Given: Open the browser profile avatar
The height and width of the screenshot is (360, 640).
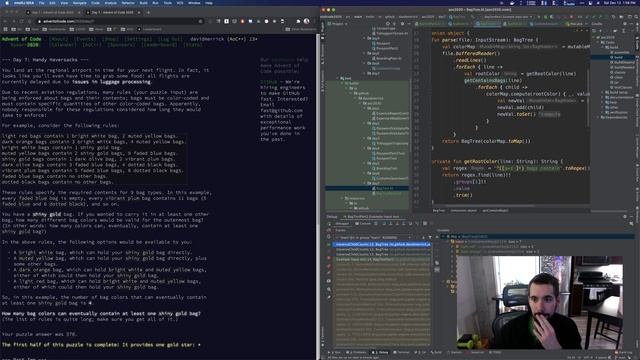Looking at the screenshot, I should tap(307, 21).
